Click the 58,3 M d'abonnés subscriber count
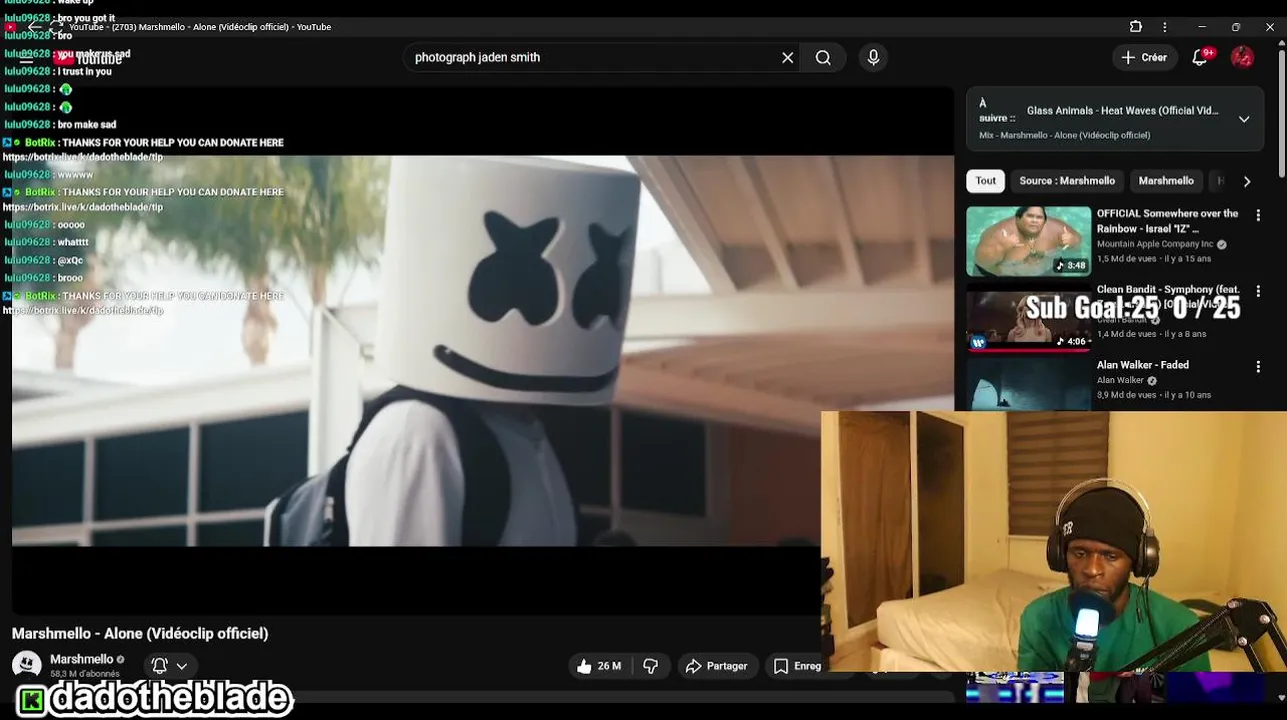This screenshot has height=720, width=1287. [x=85, y=674]
